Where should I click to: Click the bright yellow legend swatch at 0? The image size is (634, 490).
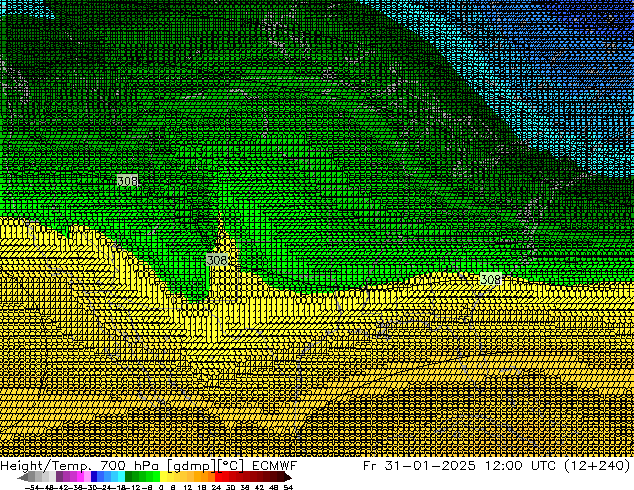163,477
